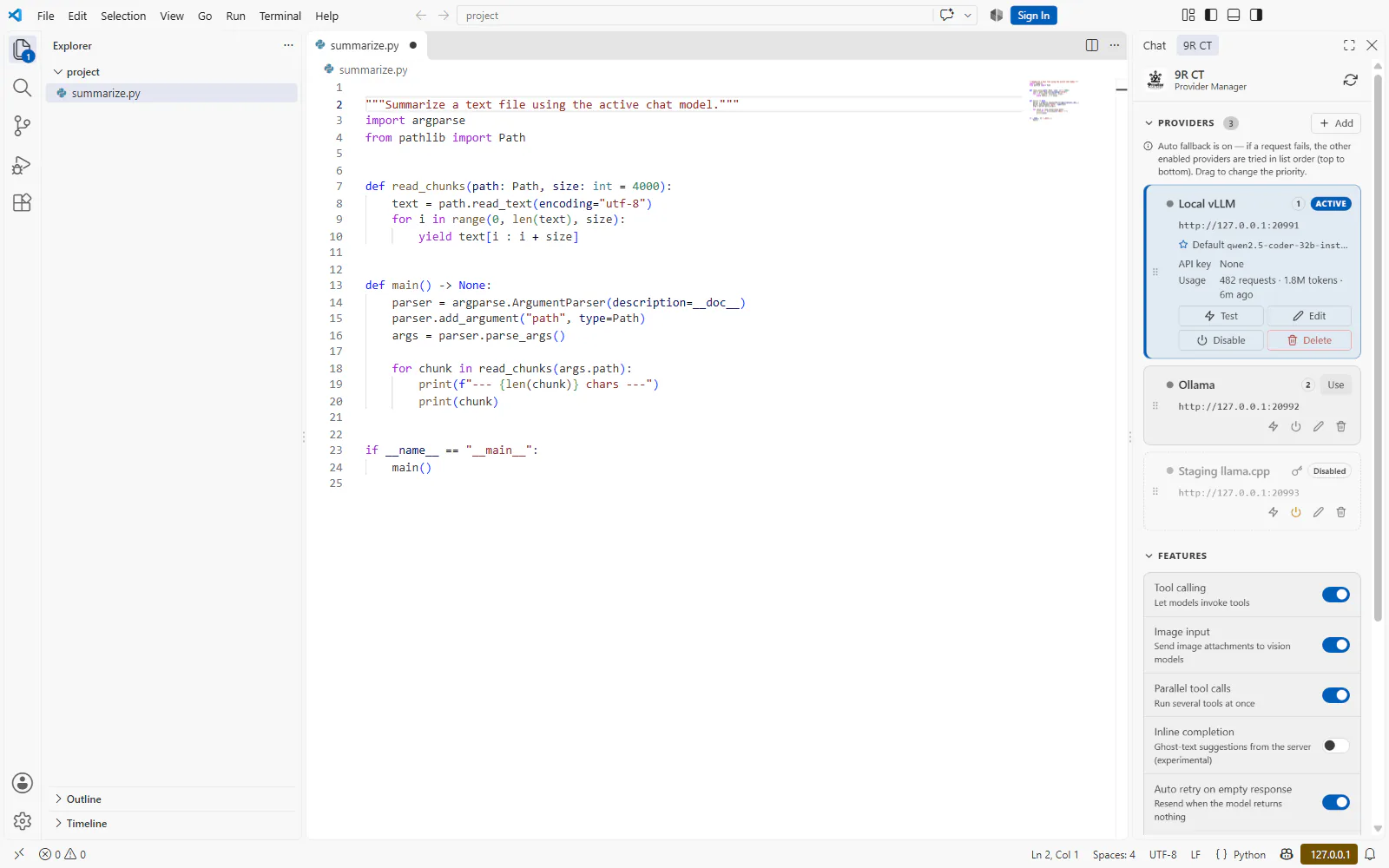Toggle Auto retry on empty response switch

1336,802
